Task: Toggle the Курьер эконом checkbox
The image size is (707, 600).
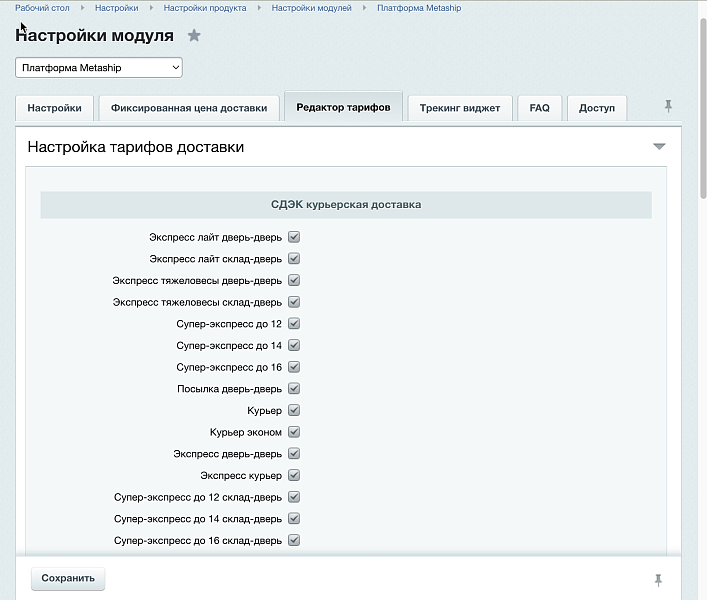Action: point(294,432)
